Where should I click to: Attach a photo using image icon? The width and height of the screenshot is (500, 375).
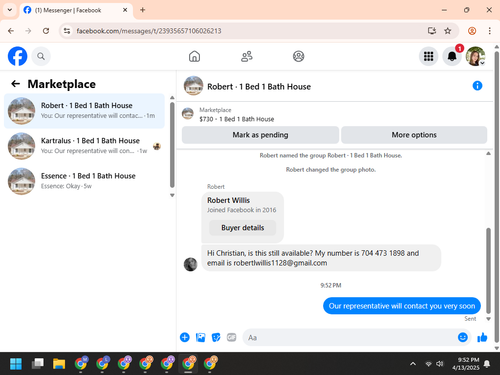200,337
